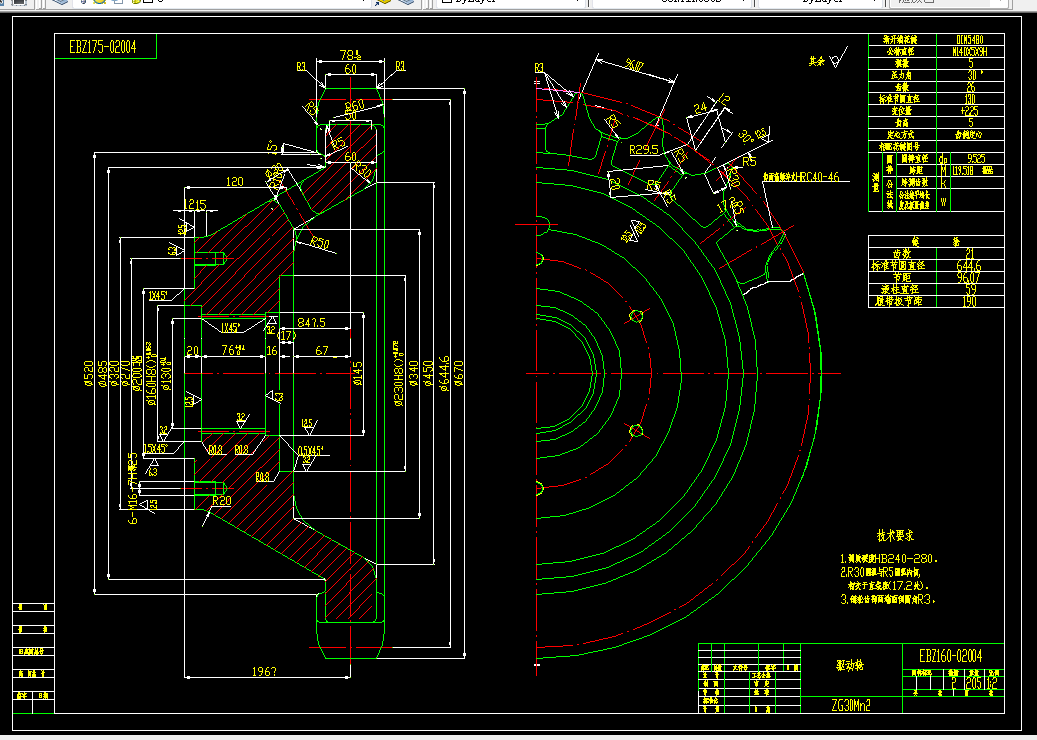Select the ø644.6 vertical dimension in section view
This screenshot has width=1037, height=740.
(x=444, y=374)
